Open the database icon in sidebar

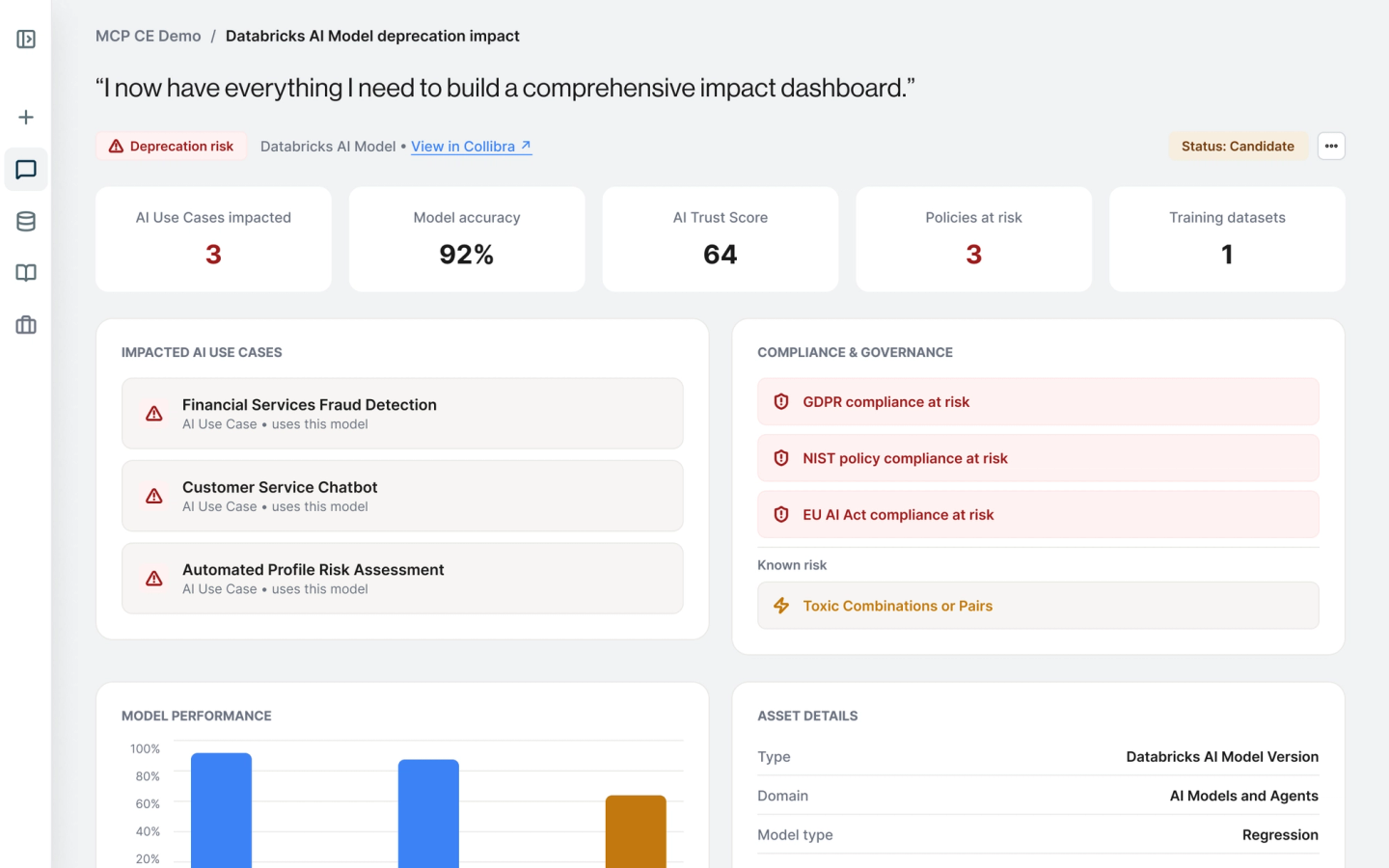(x=26, y=222)
